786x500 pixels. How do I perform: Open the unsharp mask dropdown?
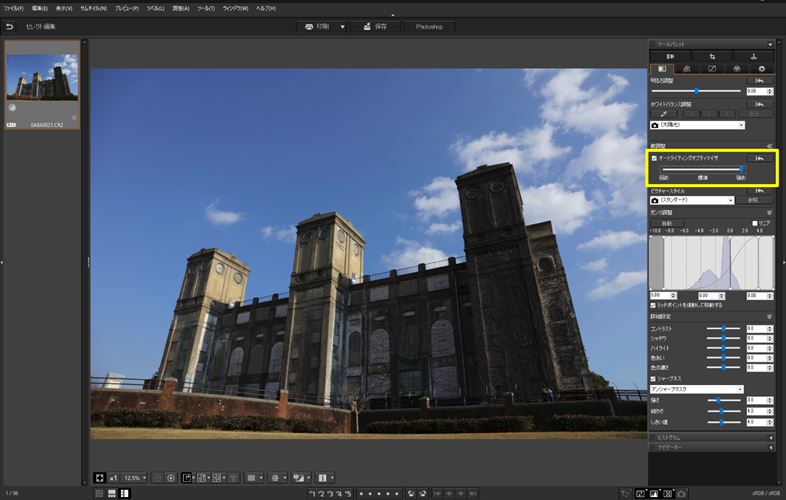pyautogui.click(x=697, y=389)
